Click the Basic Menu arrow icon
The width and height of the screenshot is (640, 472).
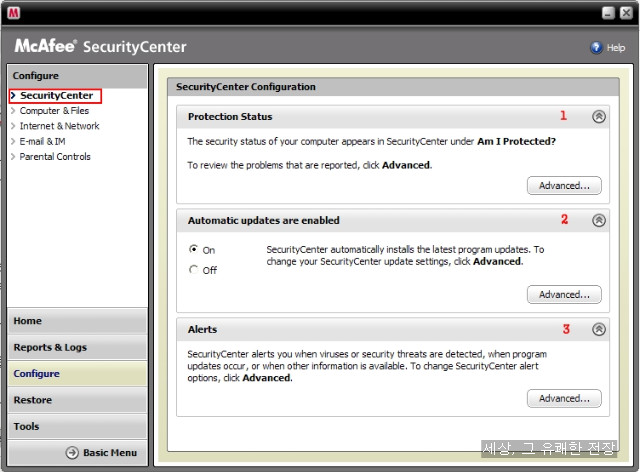tap(72, 453)
